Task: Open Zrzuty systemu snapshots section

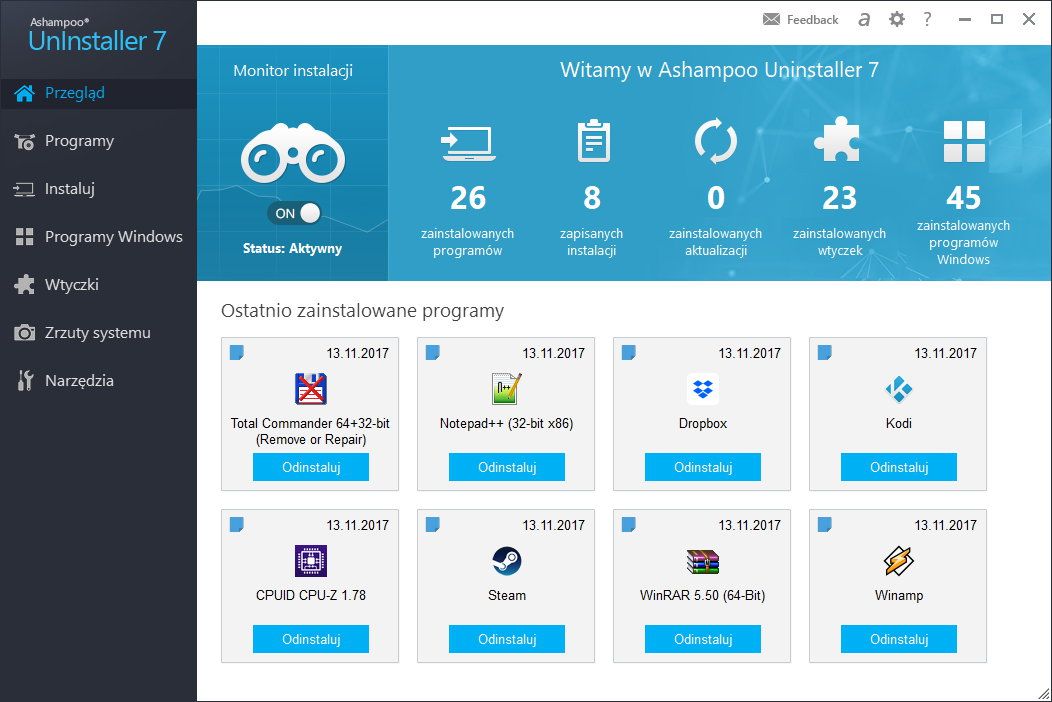Action: tap(98, 333)
